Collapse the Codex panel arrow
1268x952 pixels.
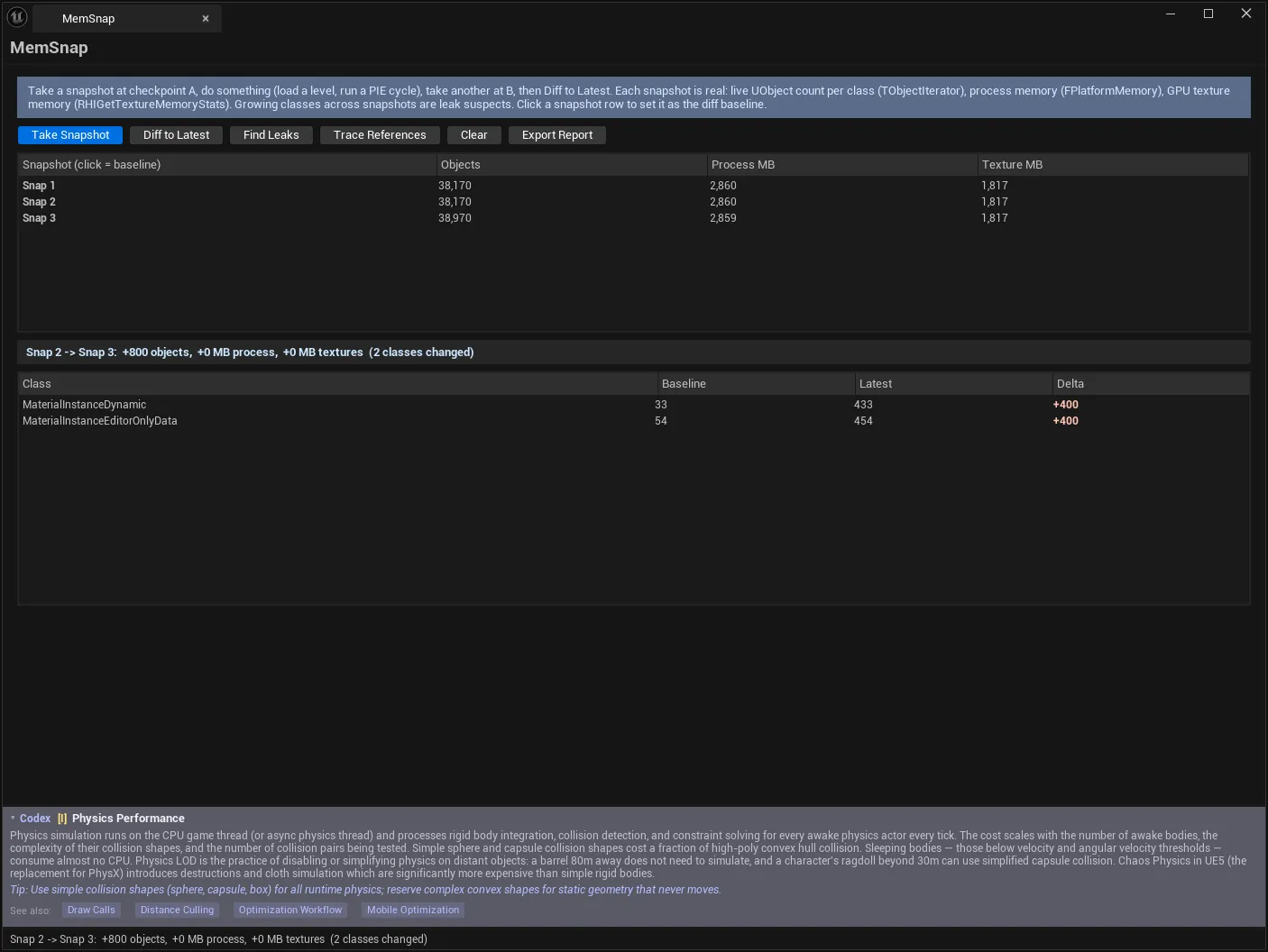tap(13, 819)
